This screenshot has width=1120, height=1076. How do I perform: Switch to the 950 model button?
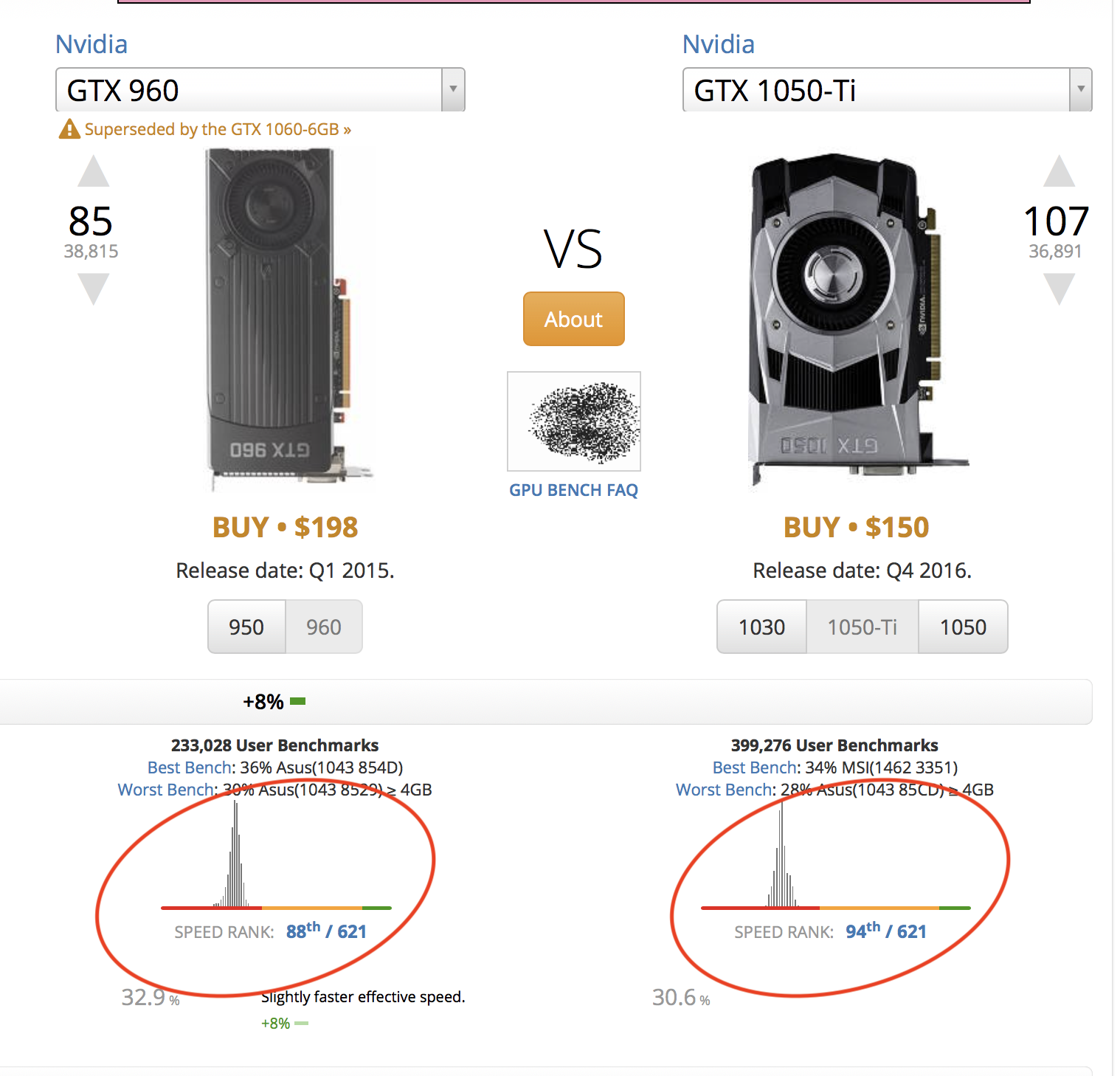pyautogui.click(x=246, y=627)
